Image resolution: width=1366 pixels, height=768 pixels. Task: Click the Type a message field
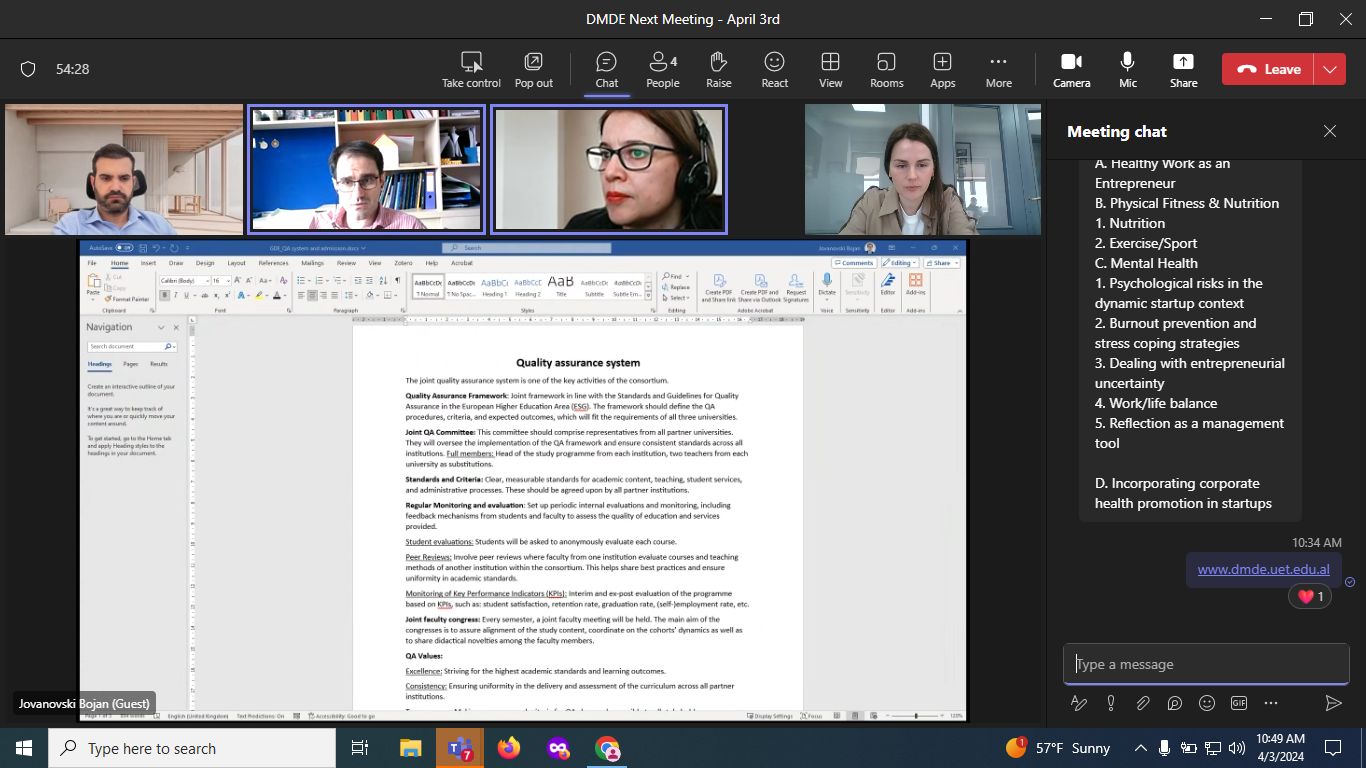coord(1205,664)
